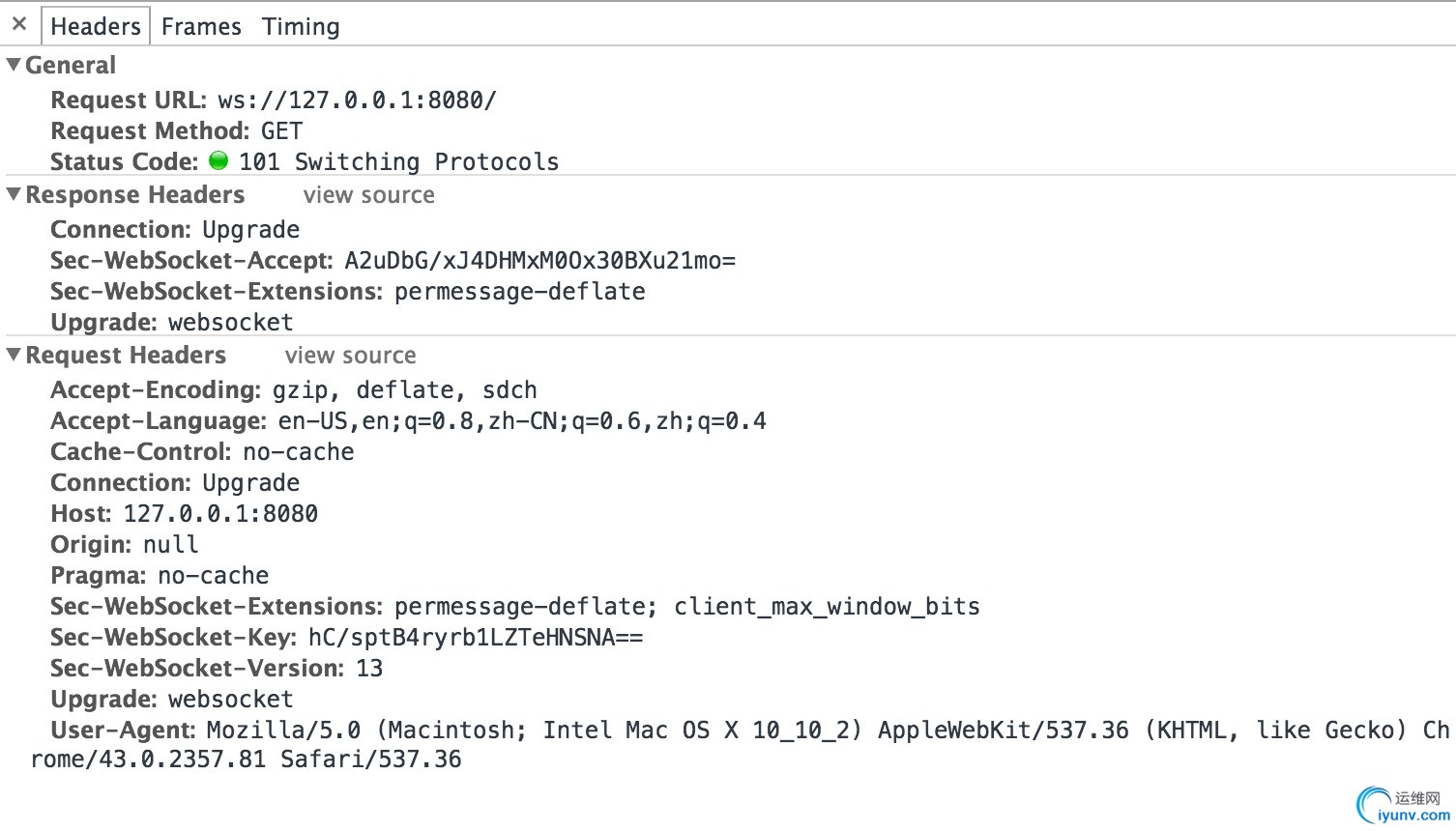Screen dimensions: 1456x831
Task: Click the General section heading
Action: (71, 66)
